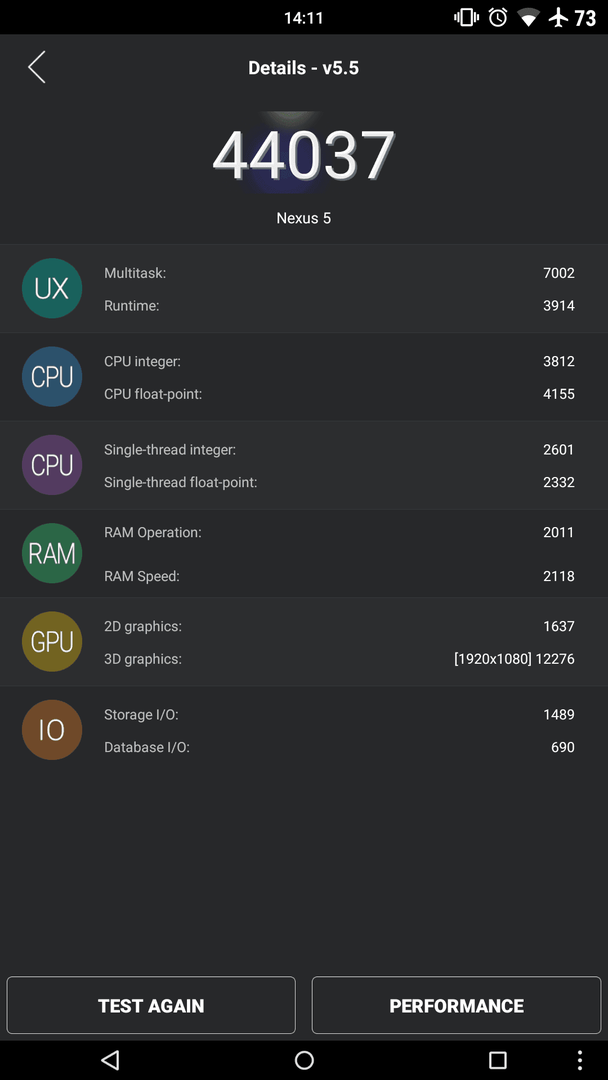Tap the TEST AGAIN button

click(151, 1006)
